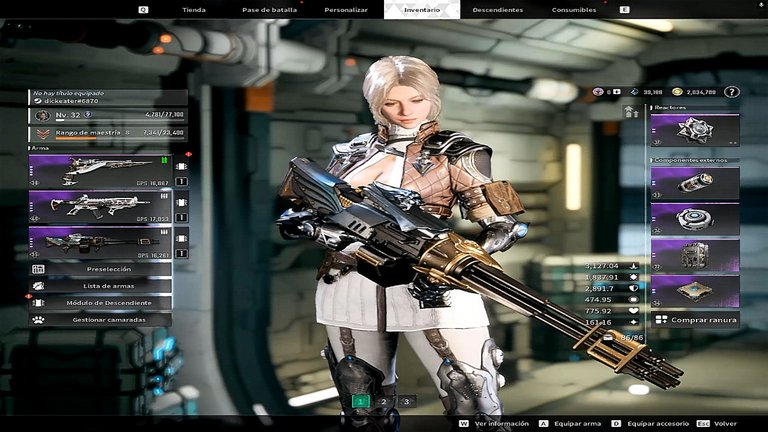768x432 pixels.
Task: Click the Lista de armas weapon icon
Action: click(x=38, y=286)
